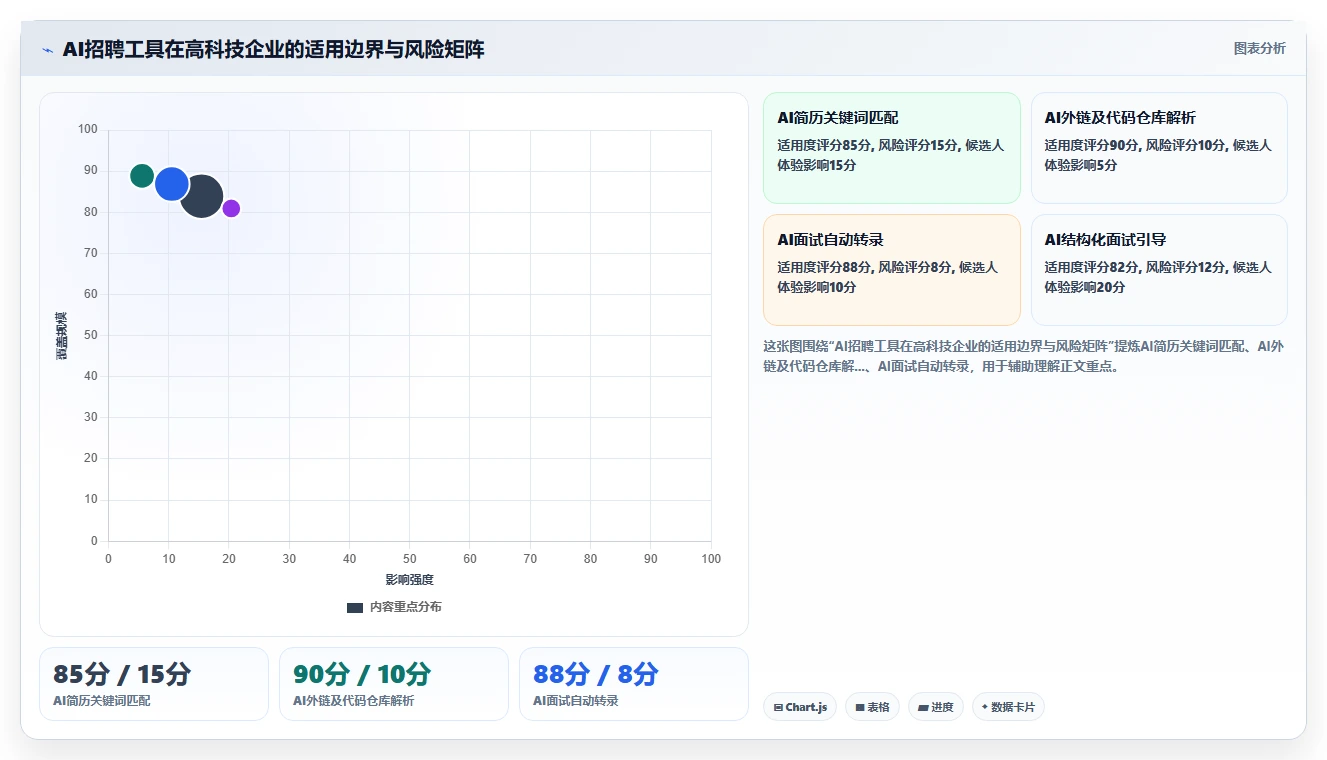This screenshot has width=1327, height=760.
Task: Click the 100 tick on the x-axis
Action: click(x=711, y=559)
